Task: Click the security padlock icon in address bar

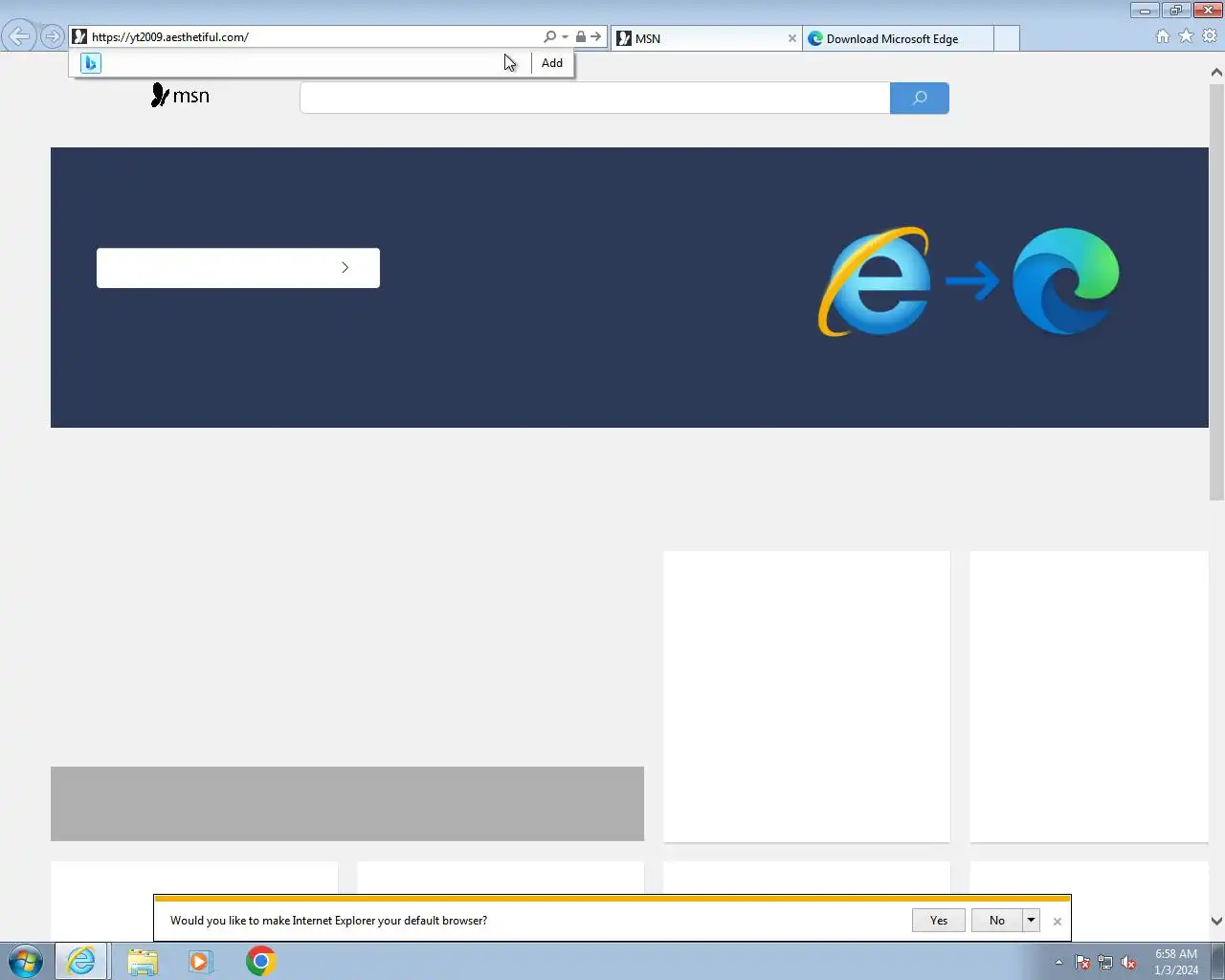Action: [580, 37]
